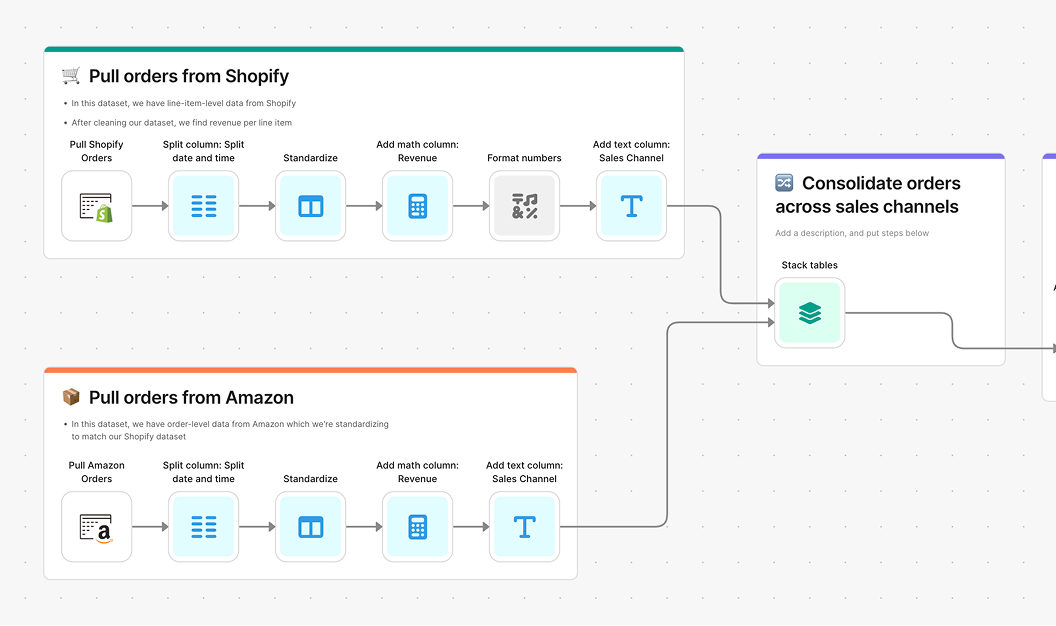This screenshot has height=626, width=1056.
Task: Click Amazon 'Add text column: Sales Channel' label
Action: [x=525, y=473]
